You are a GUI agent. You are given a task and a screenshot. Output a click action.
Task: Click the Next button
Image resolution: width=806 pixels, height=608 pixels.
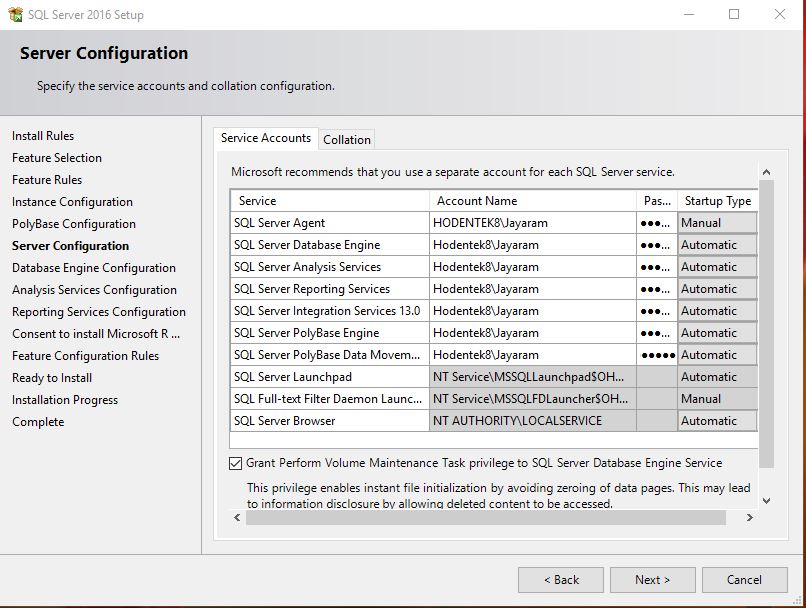point(652,579)
